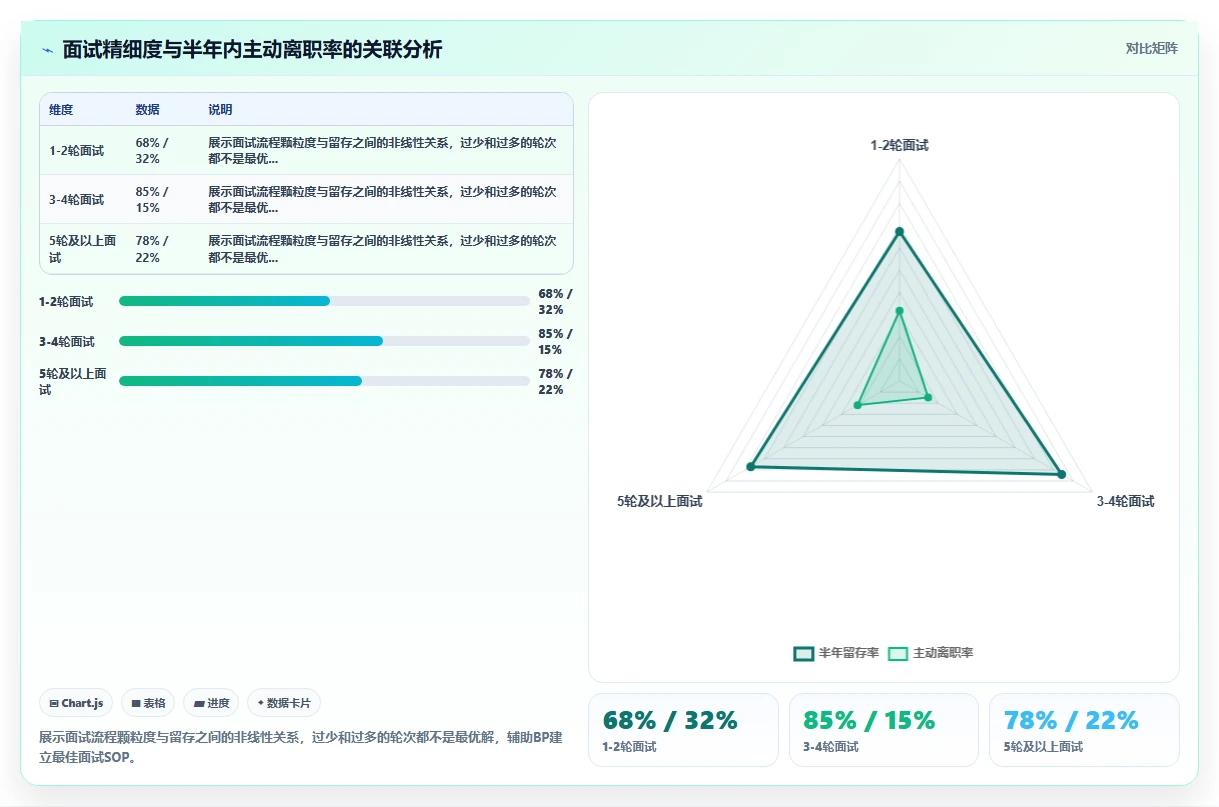Click the 对比矩阵 label in header
Screen dimensions: 1219x807
(1151, 48)
